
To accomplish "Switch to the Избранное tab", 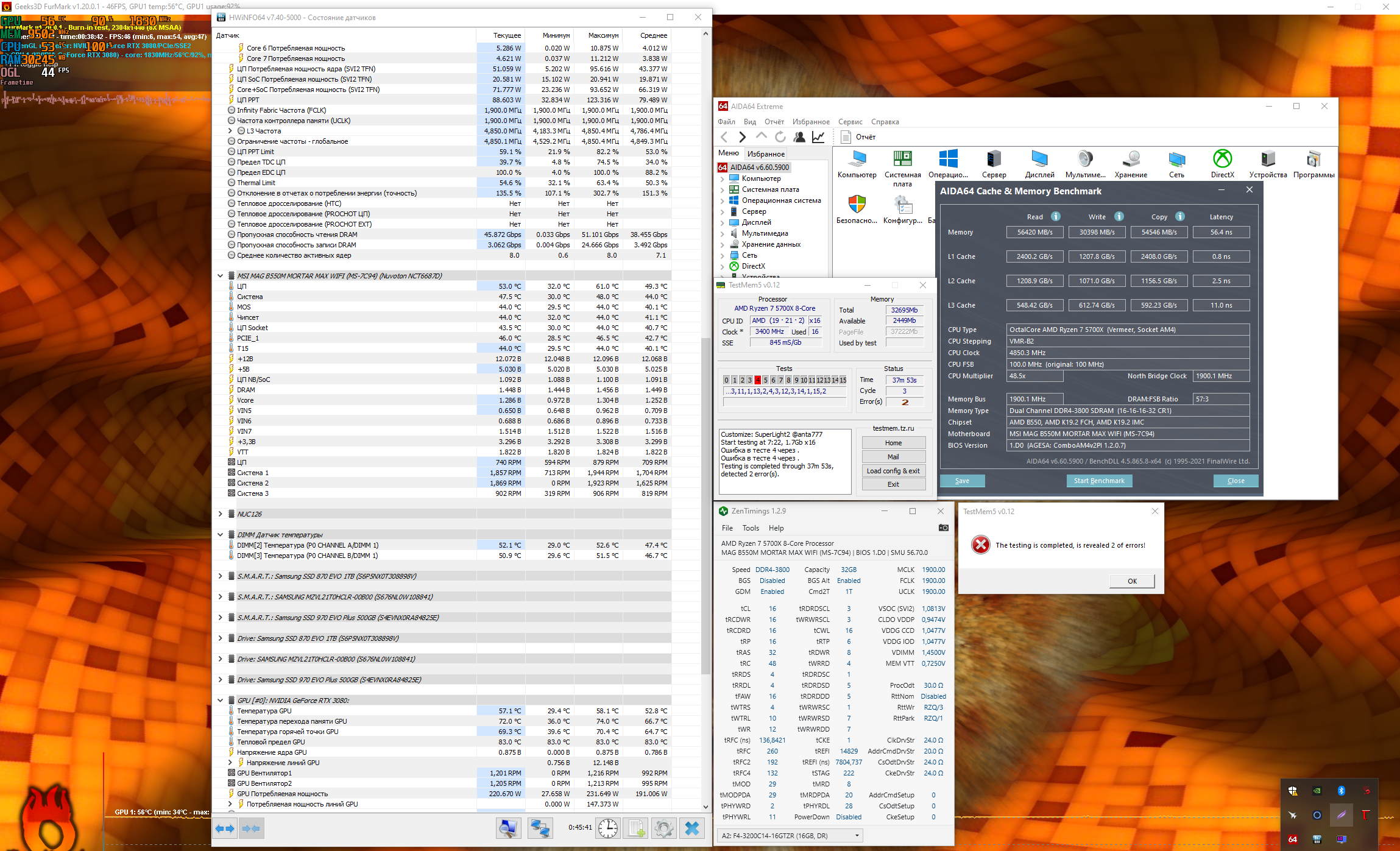I will (x=766, y=154).
